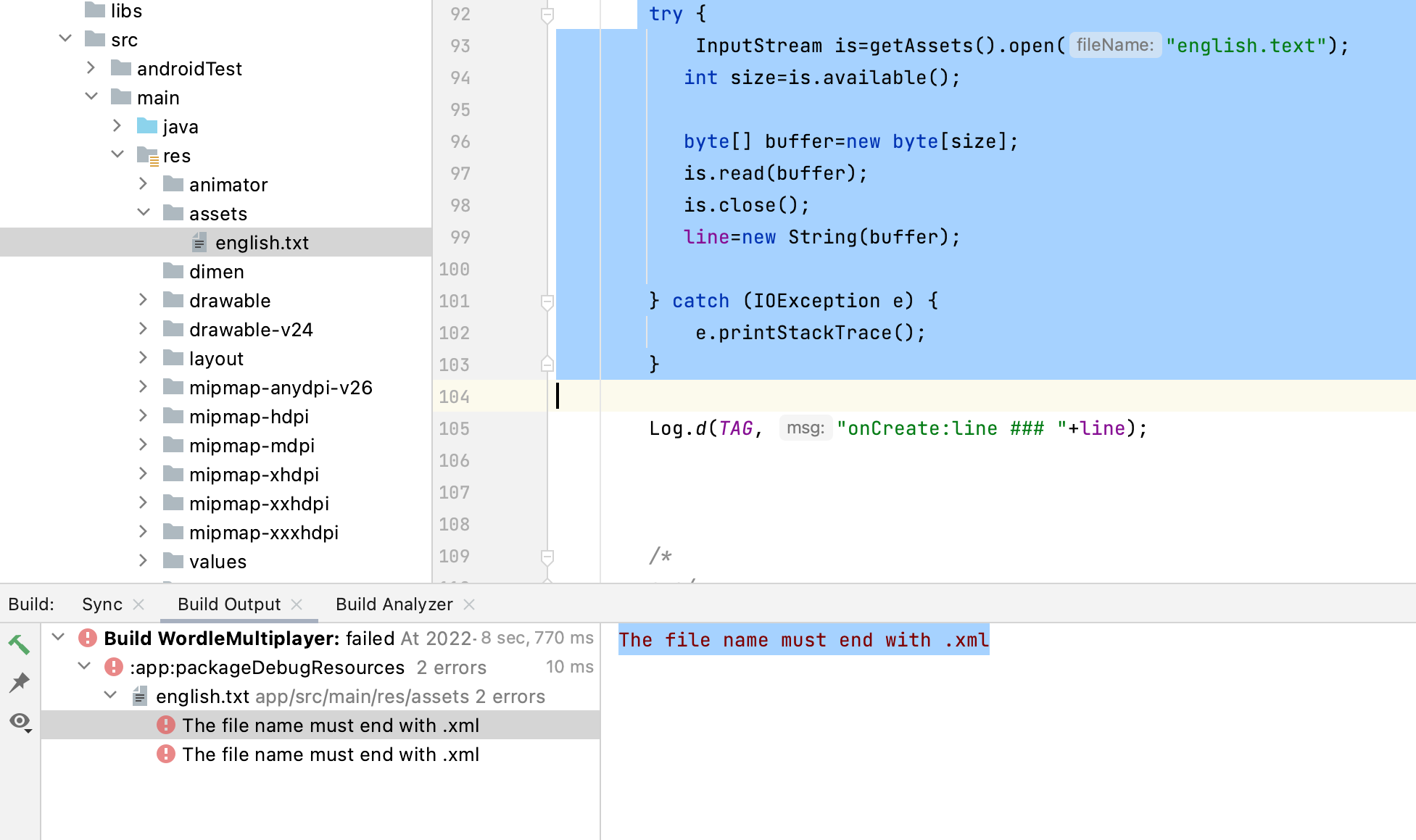Click the catch (IOException e) line

point(794,301)
